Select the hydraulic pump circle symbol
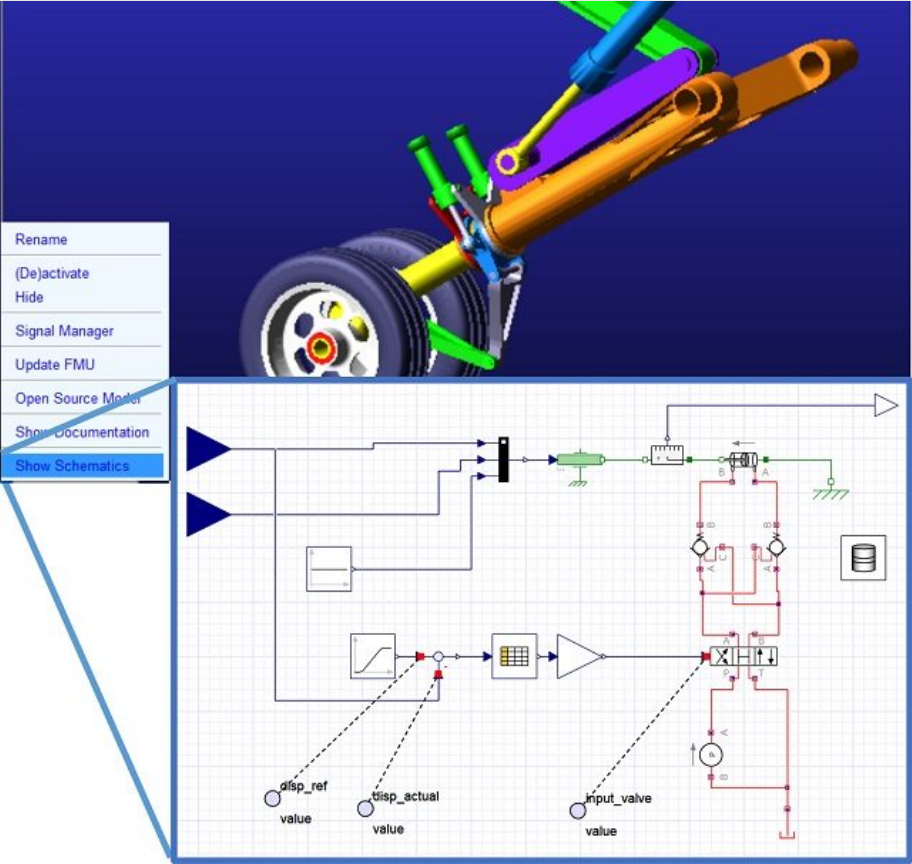The image size is (912, 864). tap(711, 753)
